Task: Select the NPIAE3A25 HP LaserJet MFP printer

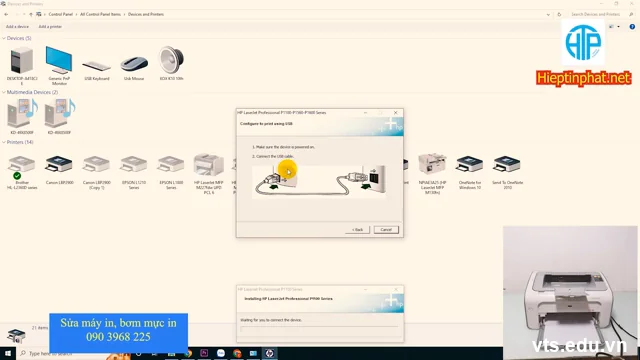Action: (432, 164)
